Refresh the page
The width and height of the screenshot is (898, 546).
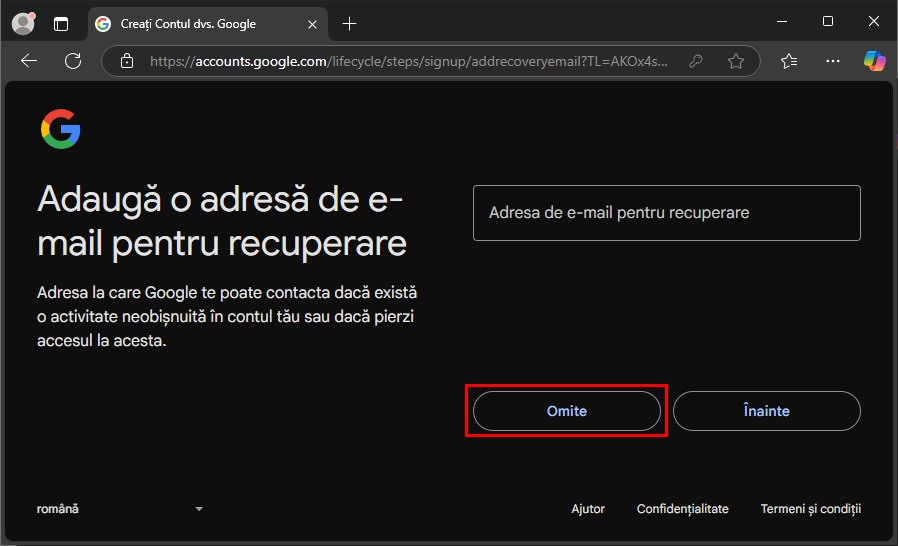[73, 61]
